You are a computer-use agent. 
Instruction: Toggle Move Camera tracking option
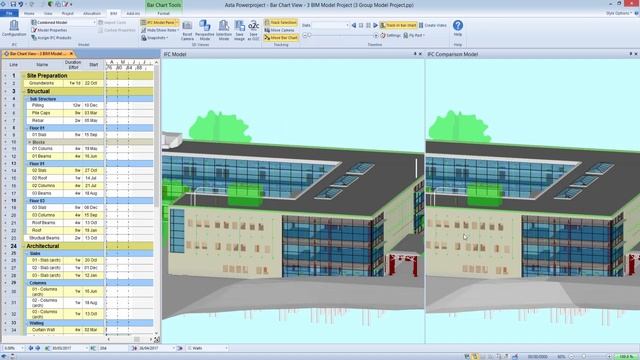(x=280, y=30)
